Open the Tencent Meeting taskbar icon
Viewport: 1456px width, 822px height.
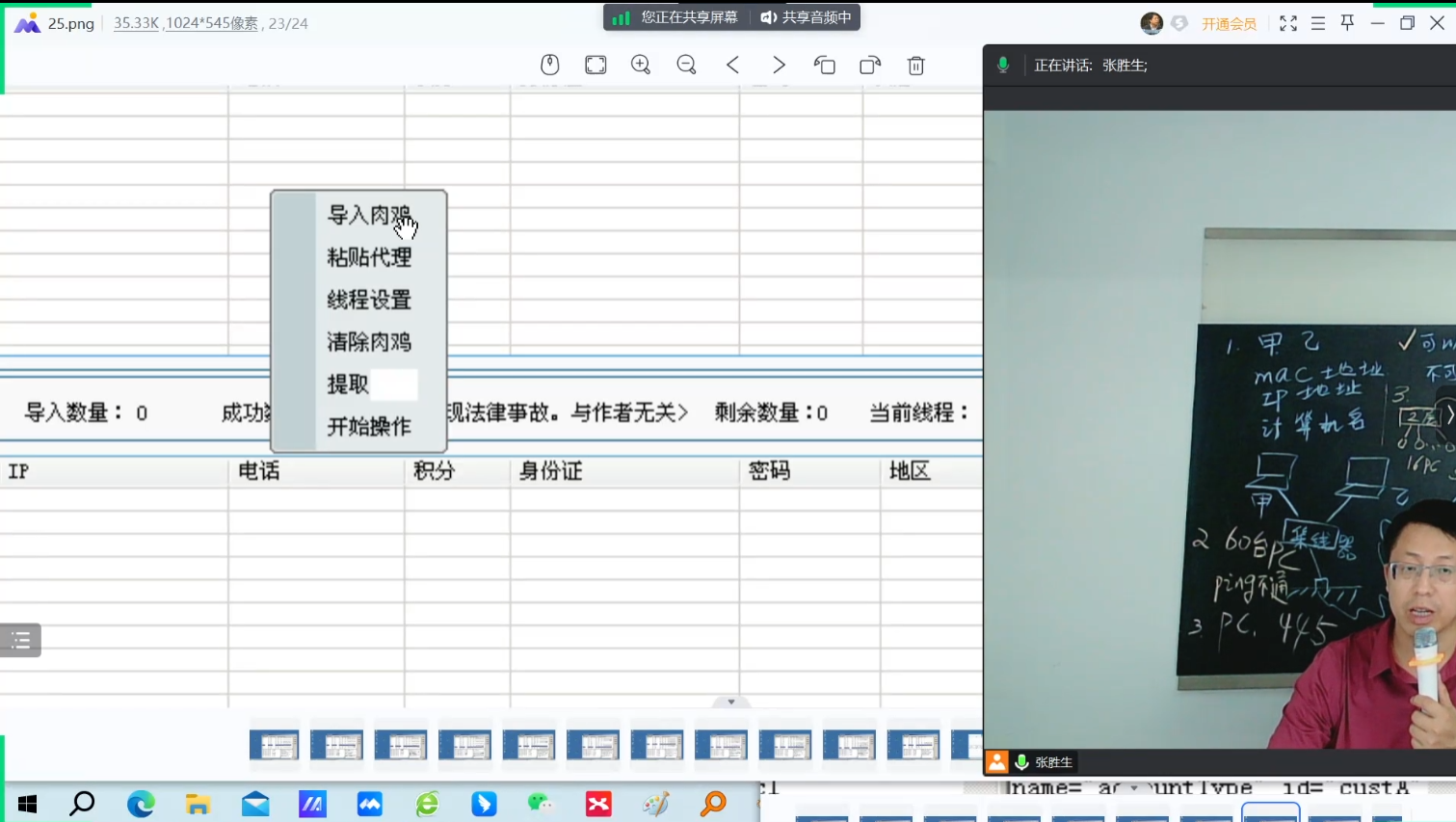[x=370, y=803]
